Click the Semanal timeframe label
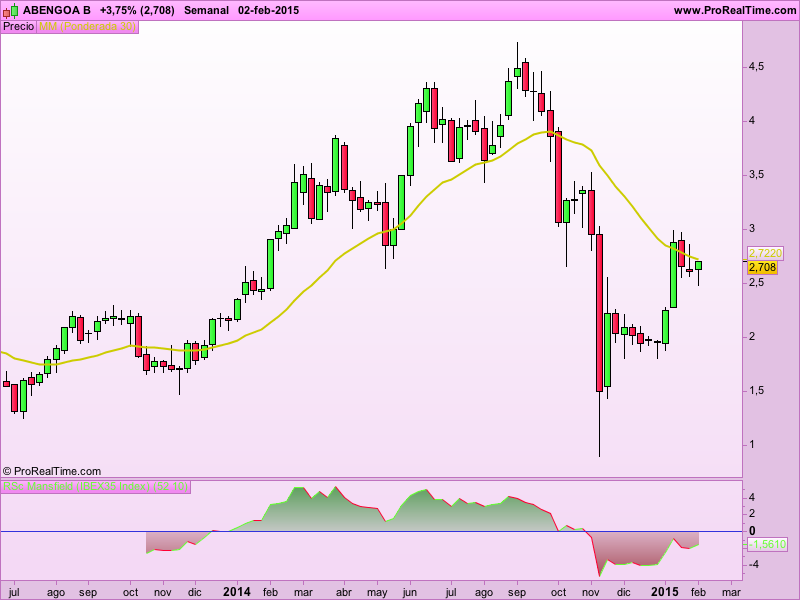The width and height of the screenshot is (800, 600). pyautogui.click(x=206, y=10)
